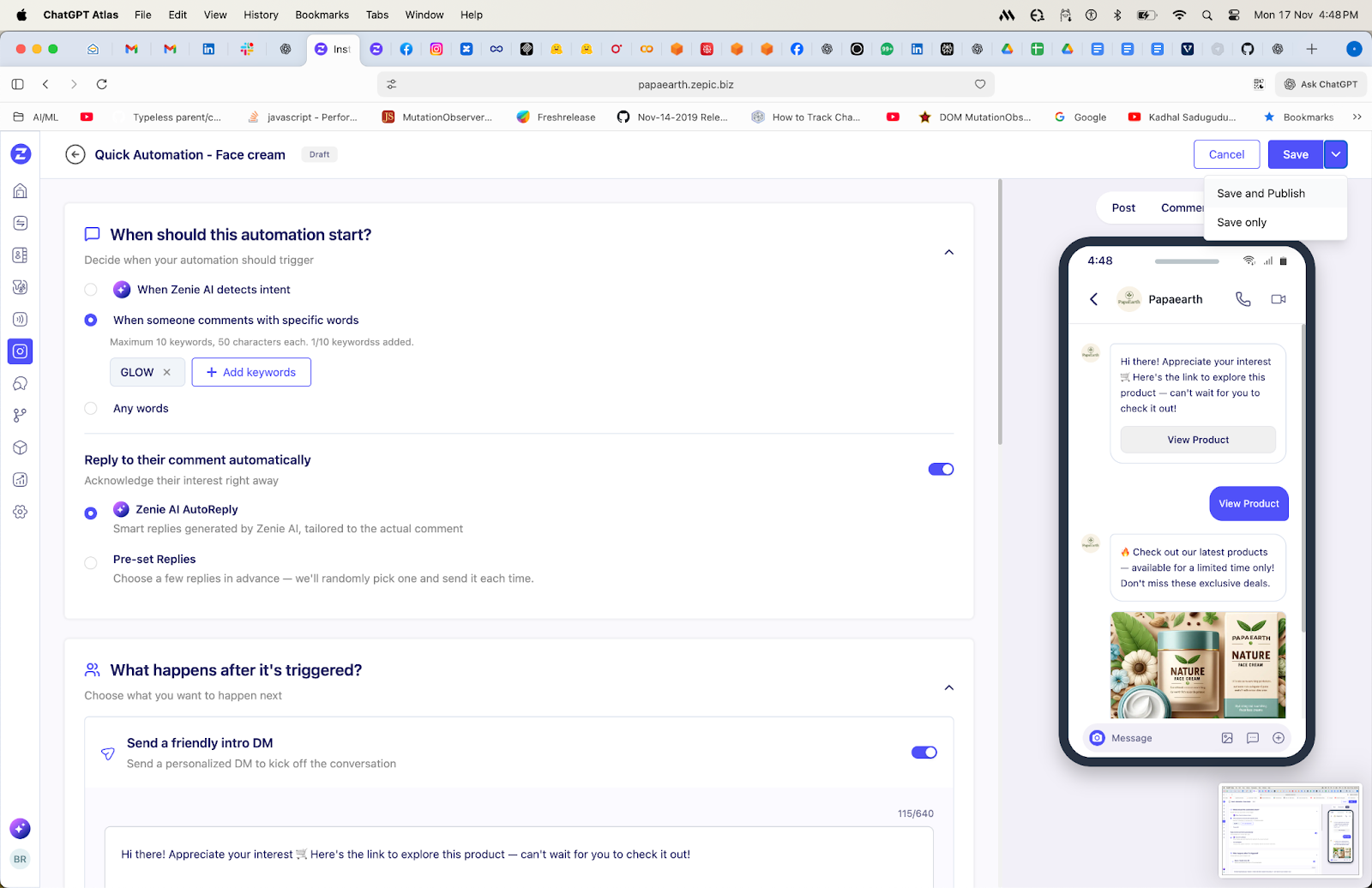Open the Instagram section in left sidebar
Image resolution: width=1372 pixels, height=888 pixels.
coord(21,351)
